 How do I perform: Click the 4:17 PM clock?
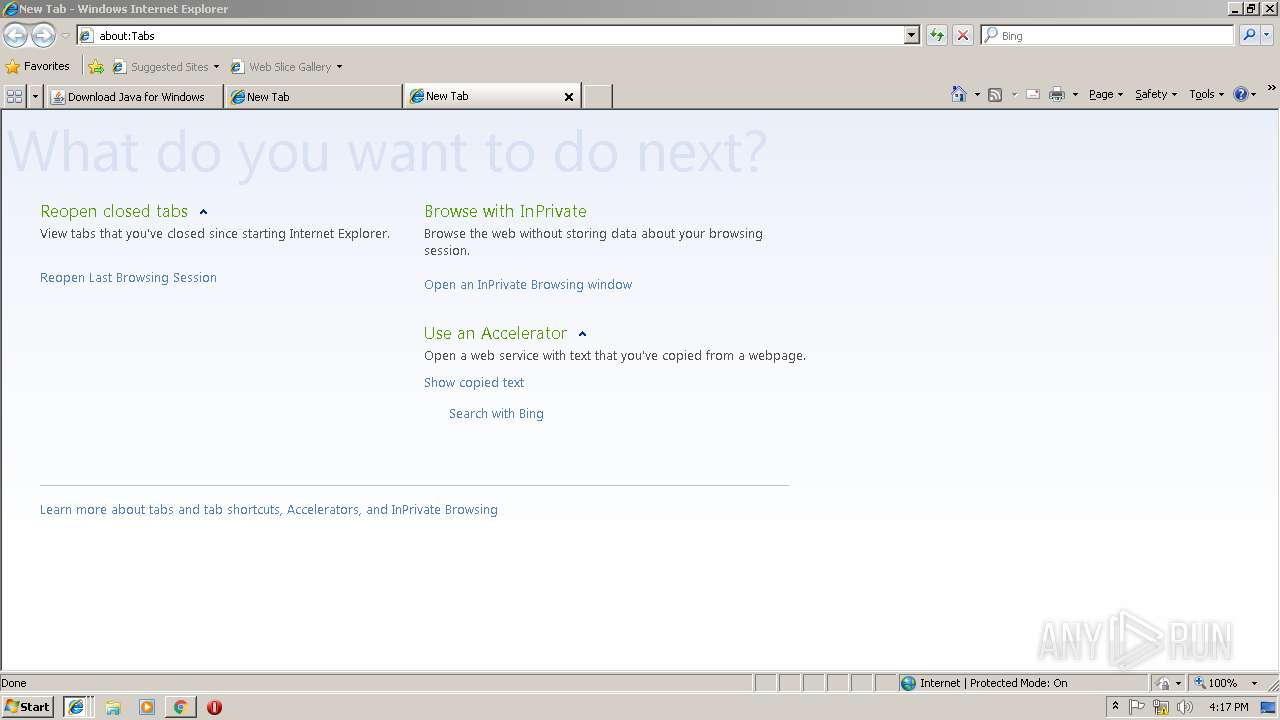(1228, 707)
